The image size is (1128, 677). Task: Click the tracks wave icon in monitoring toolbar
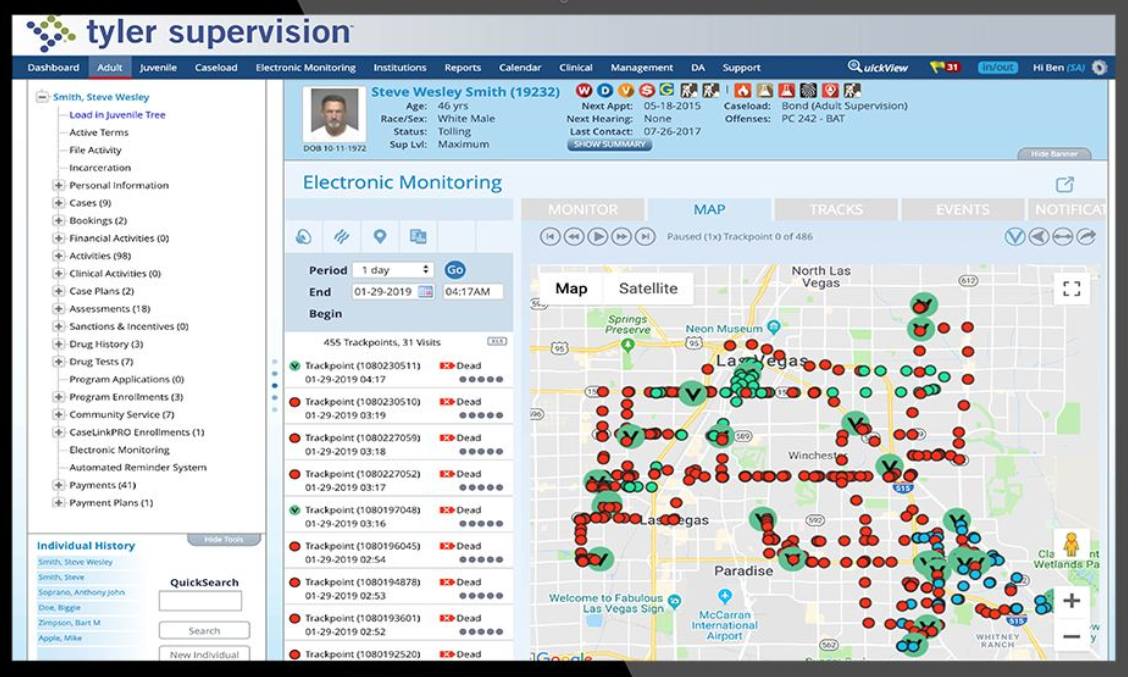(343, 236)
